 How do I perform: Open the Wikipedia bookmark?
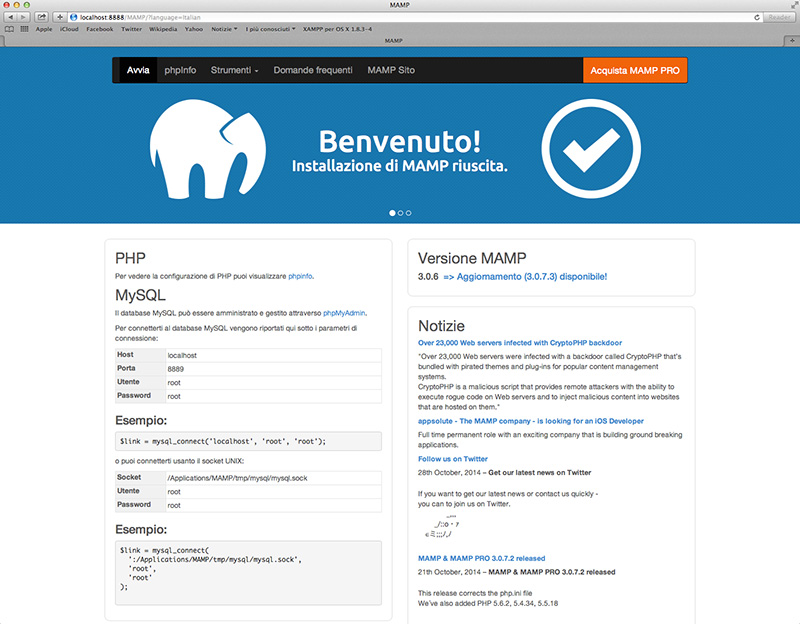tap(163, 29)
